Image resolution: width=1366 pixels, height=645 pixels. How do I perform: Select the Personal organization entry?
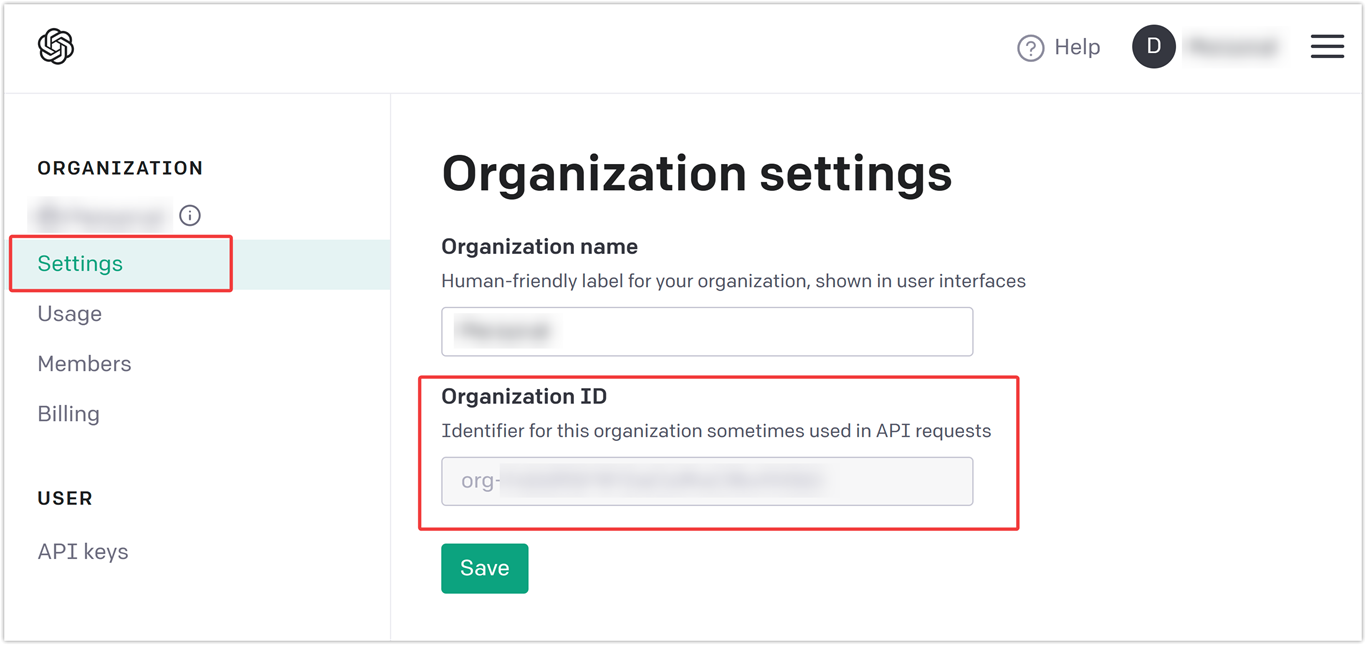pos(100,215)
